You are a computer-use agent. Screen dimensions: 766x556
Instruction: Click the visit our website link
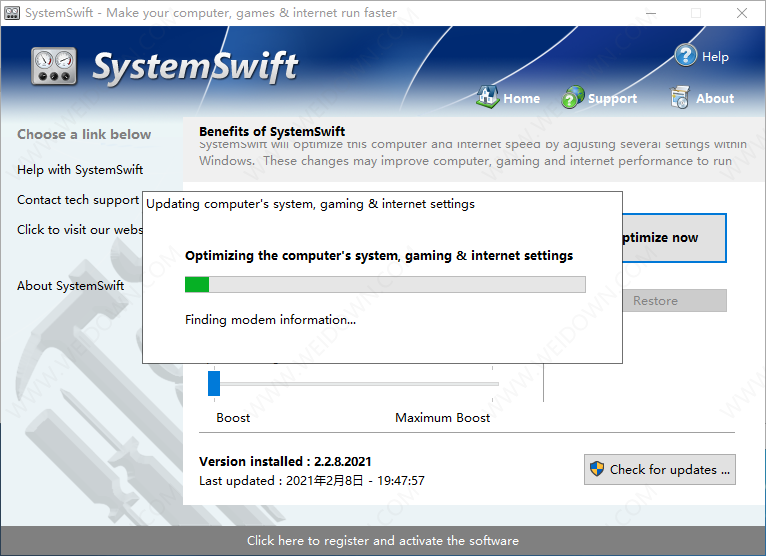click(x=80, y=230)
